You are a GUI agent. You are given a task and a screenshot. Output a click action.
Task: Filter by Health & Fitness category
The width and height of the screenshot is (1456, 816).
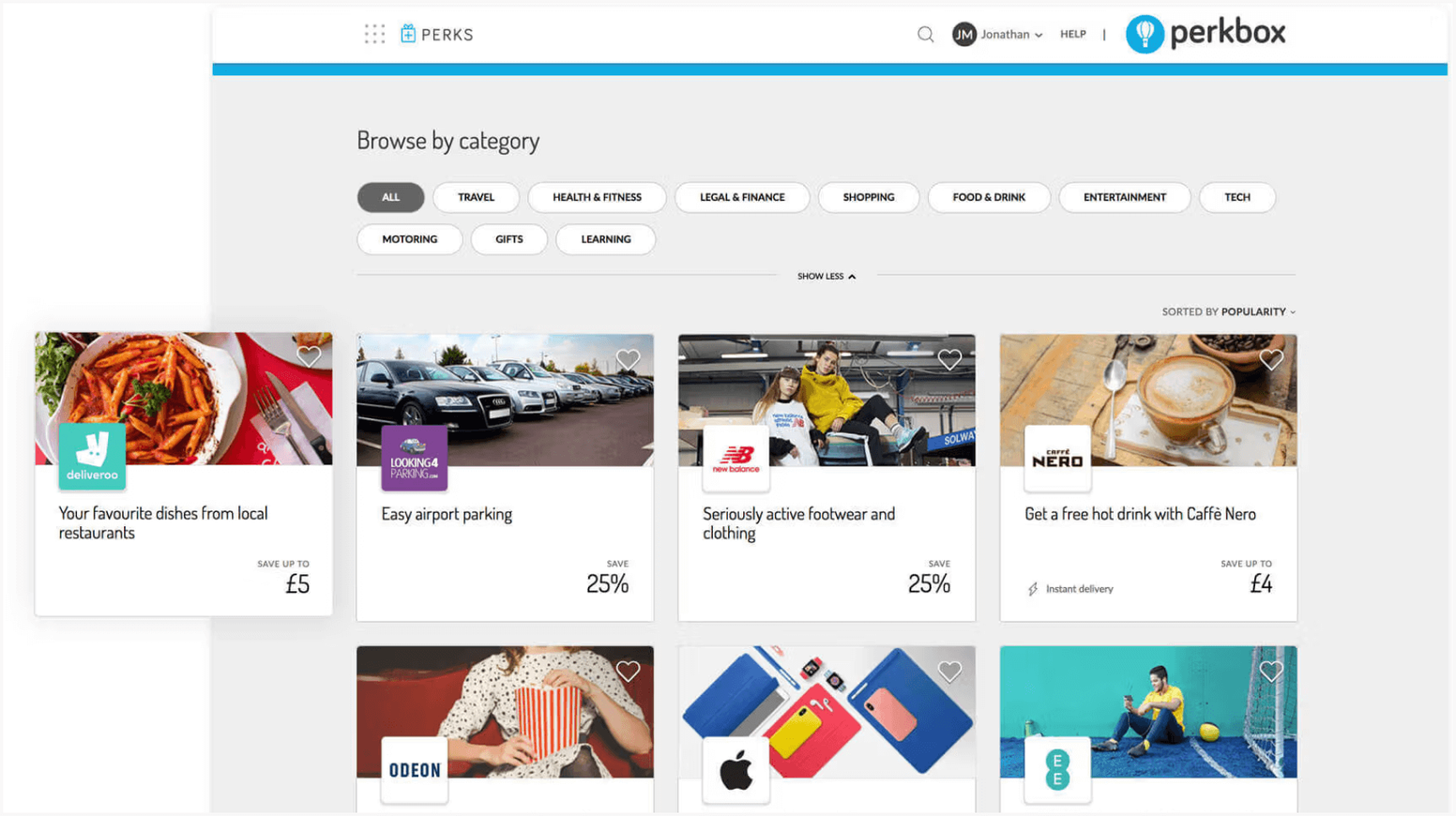pyautogui.click(x=597, y=197)
